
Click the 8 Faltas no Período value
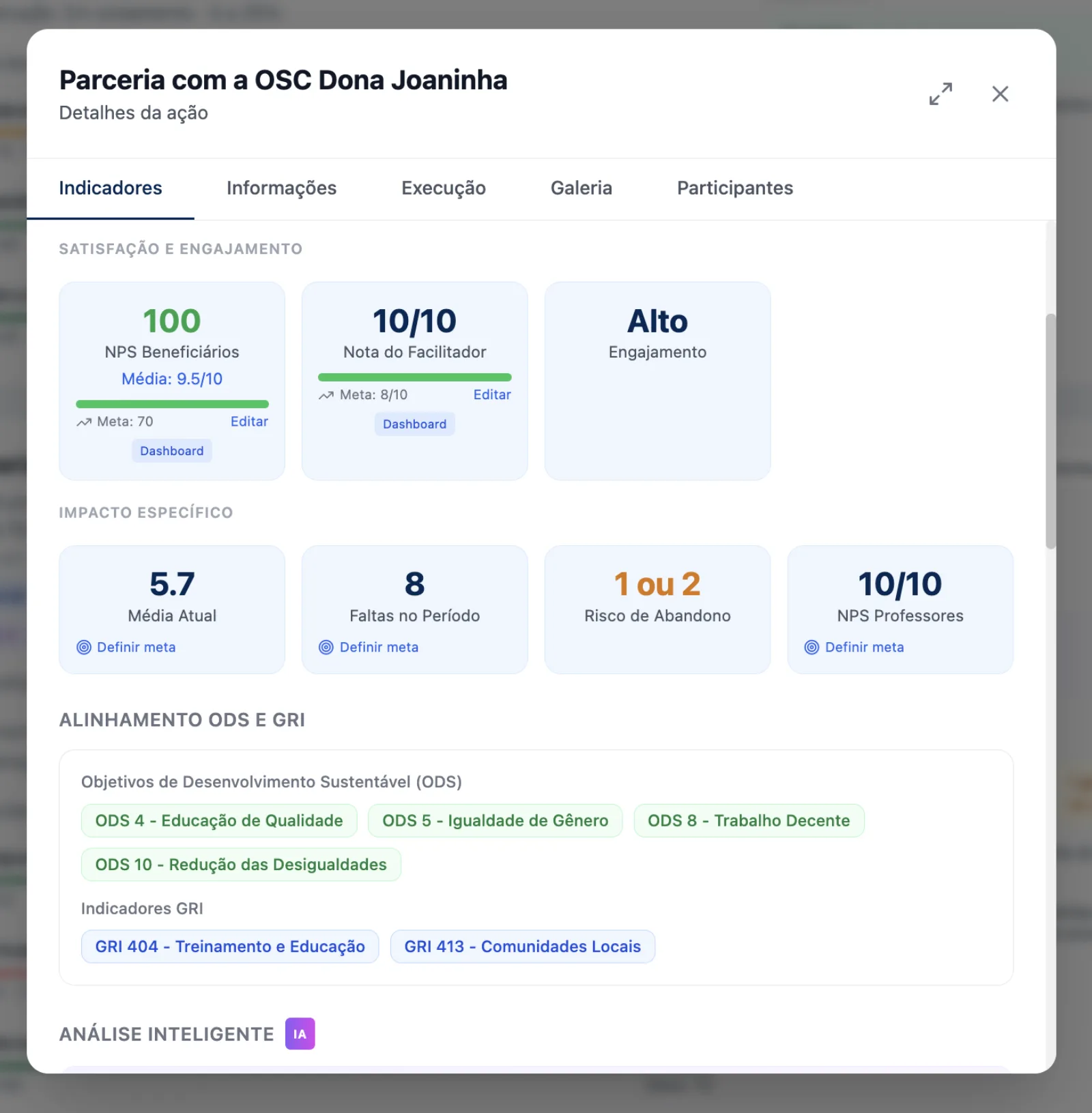tap(414, 584)
